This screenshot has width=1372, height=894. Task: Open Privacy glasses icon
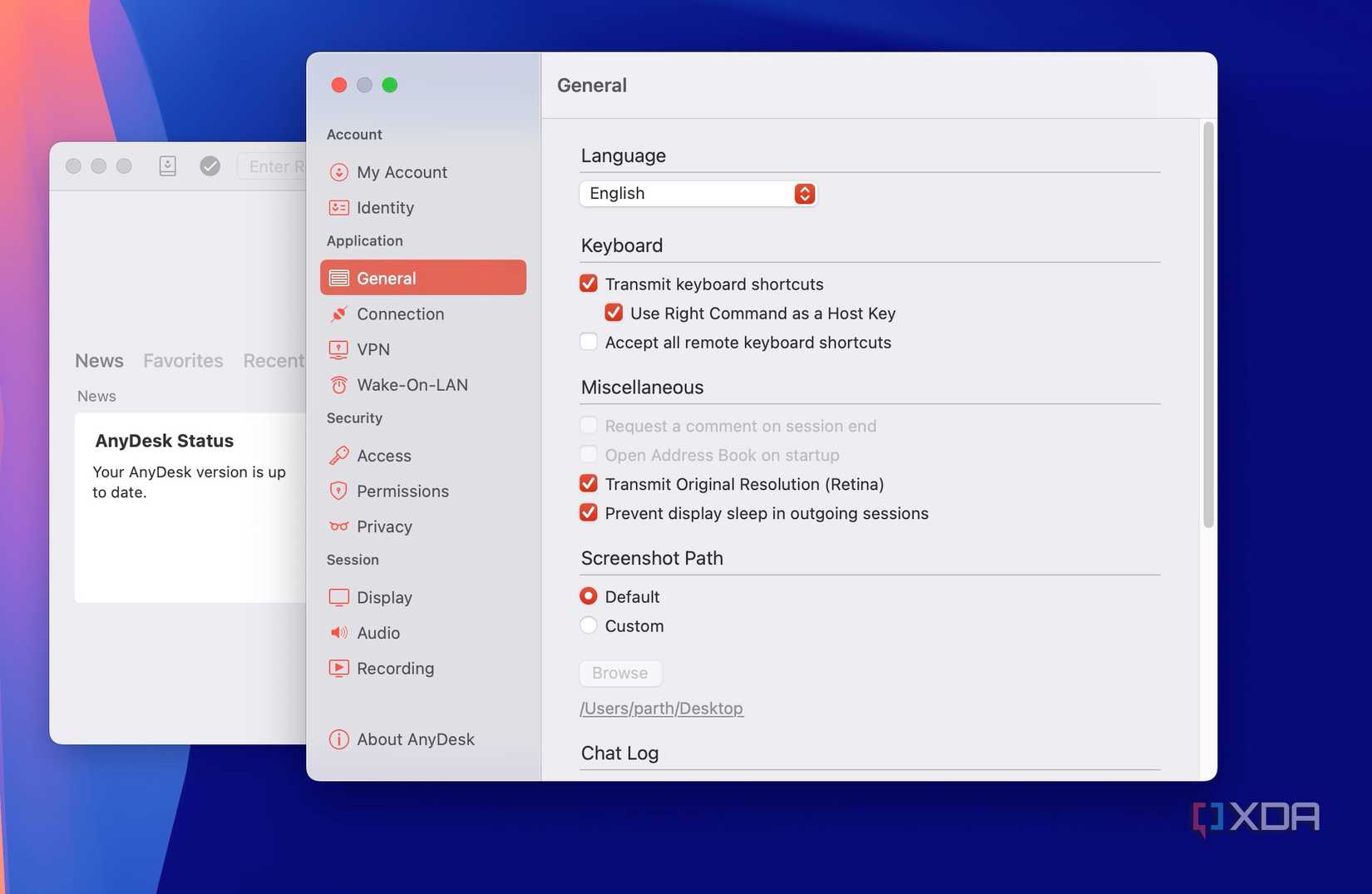coord(338,526)
